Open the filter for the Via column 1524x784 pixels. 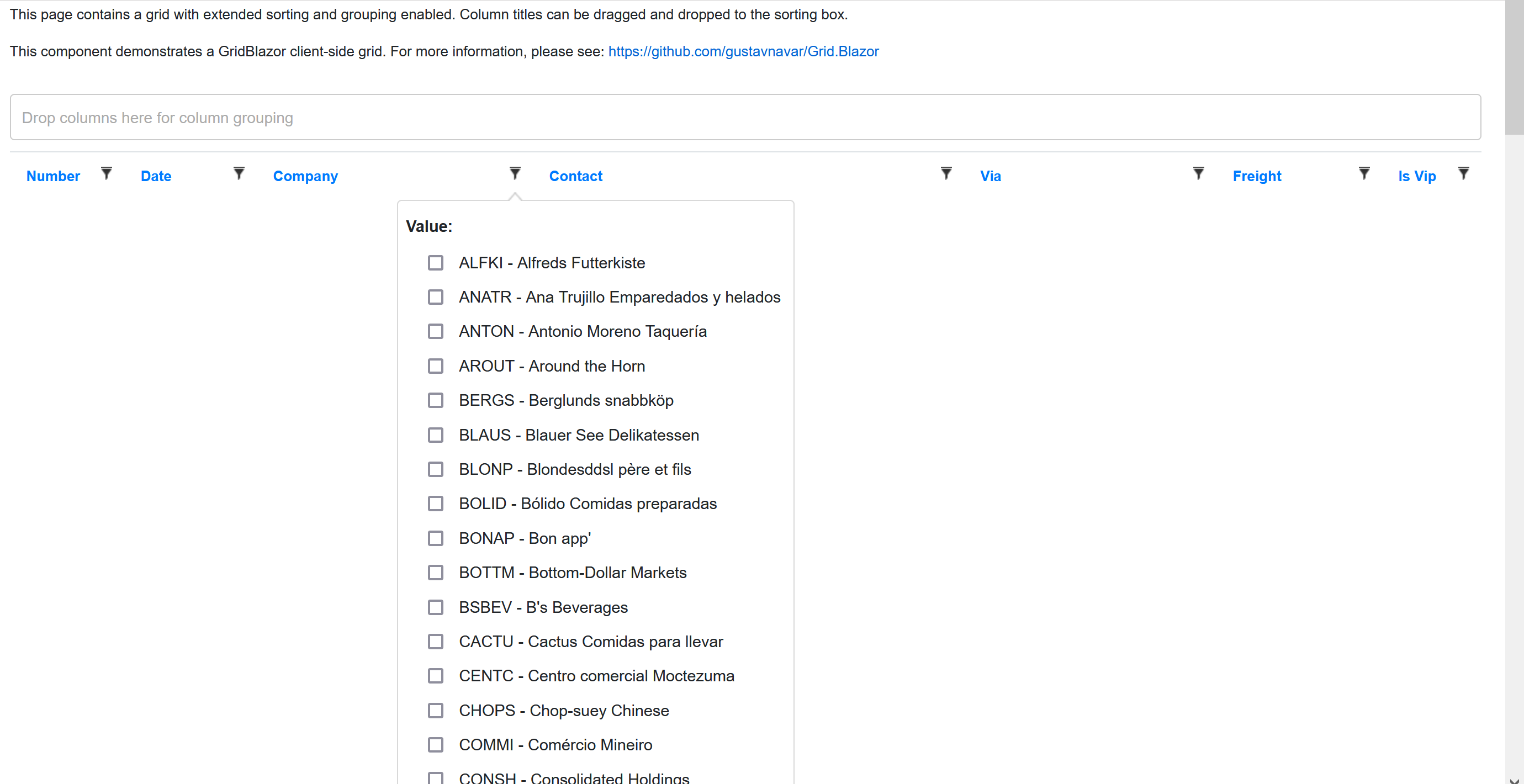[x=1198, y=173]
